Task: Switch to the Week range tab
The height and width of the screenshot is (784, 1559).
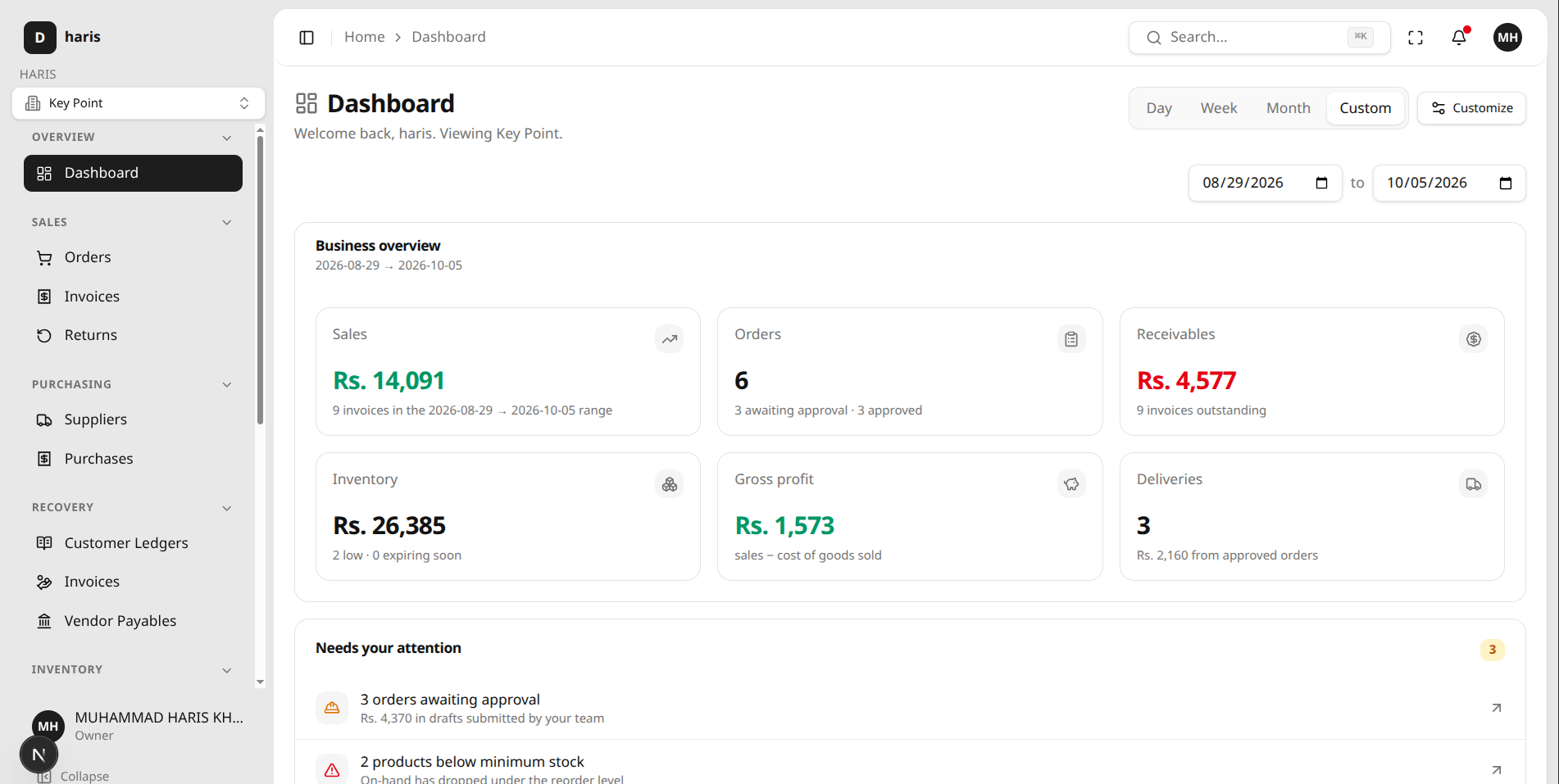Action: coord(1219,108)
